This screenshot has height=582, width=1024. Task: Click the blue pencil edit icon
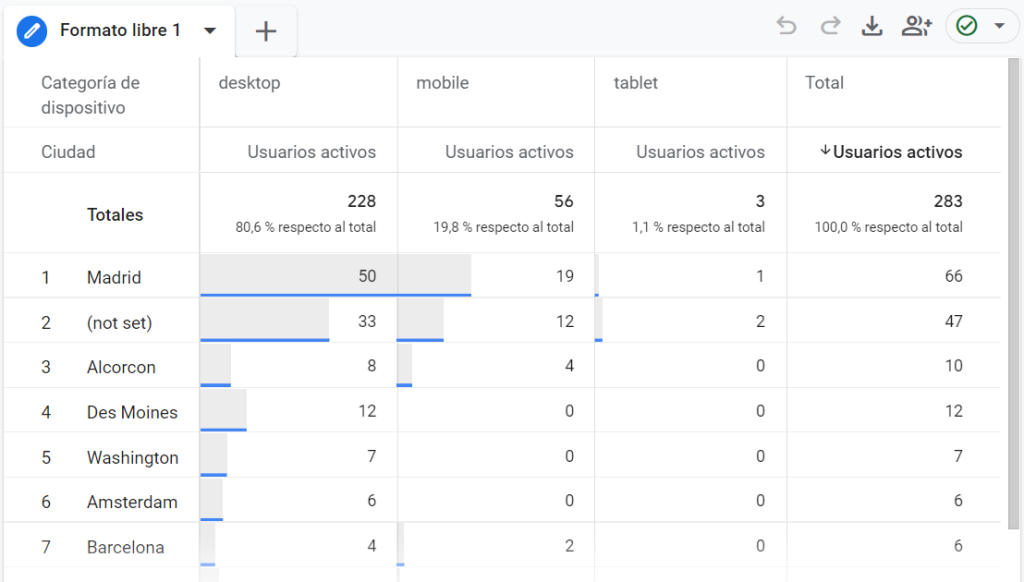click(x=32, y=31)
